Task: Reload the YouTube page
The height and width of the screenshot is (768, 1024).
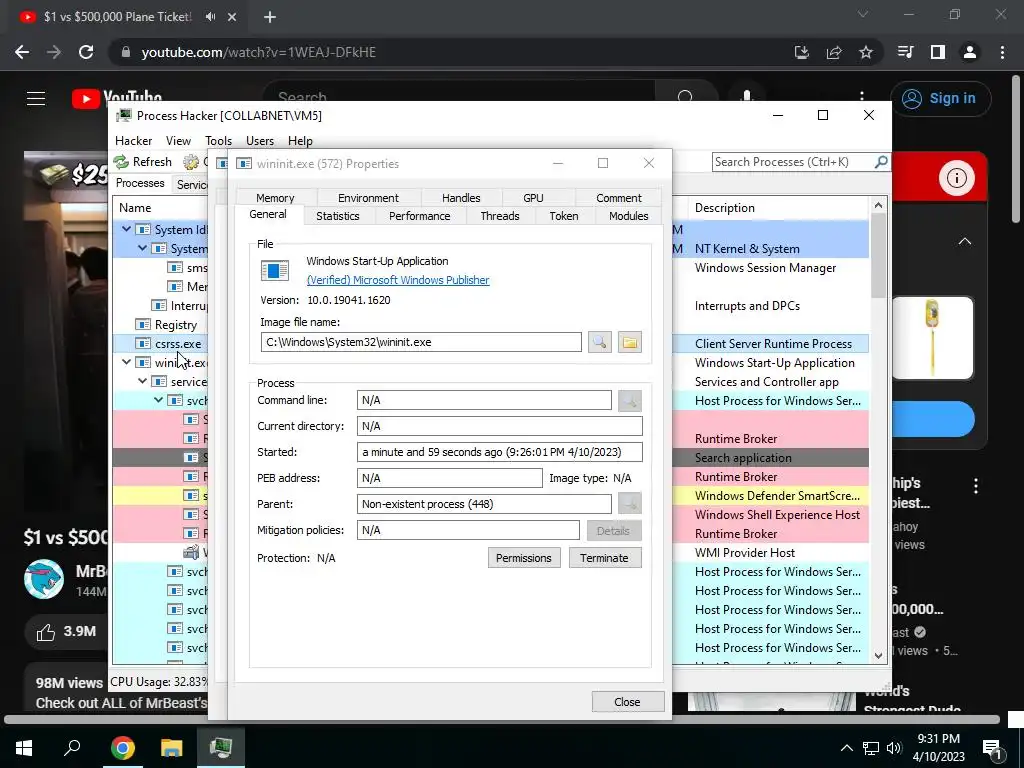Action: pos(86,52)
